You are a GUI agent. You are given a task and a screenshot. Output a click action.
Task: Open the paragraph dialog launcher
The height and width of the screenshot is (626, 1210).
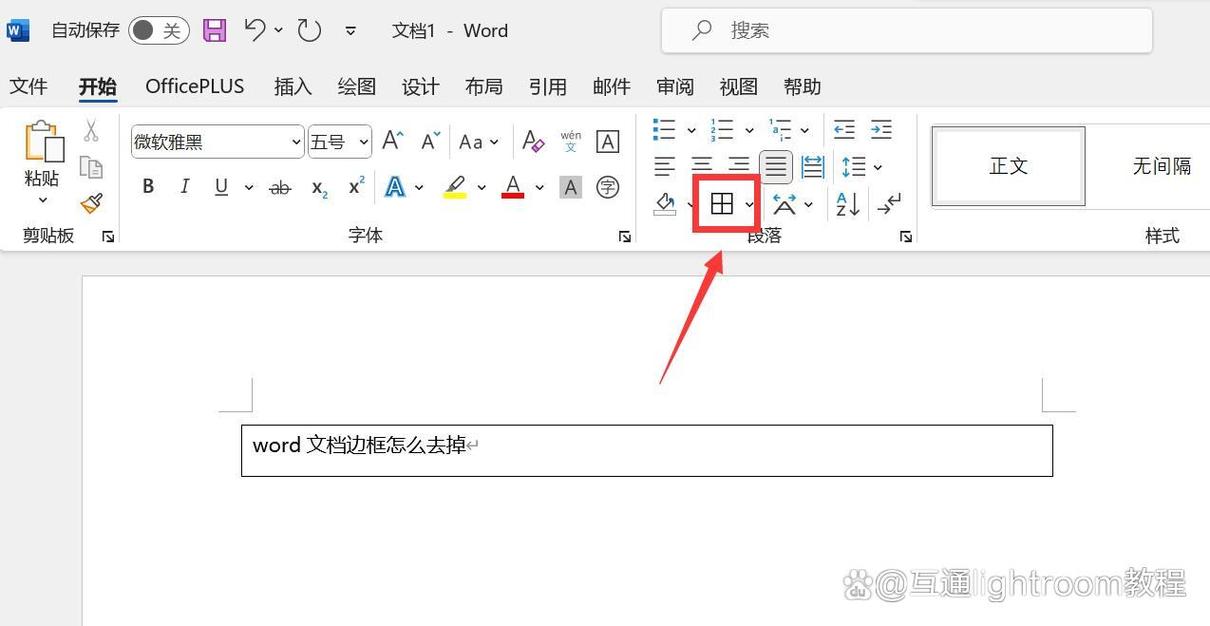point(906,237)
